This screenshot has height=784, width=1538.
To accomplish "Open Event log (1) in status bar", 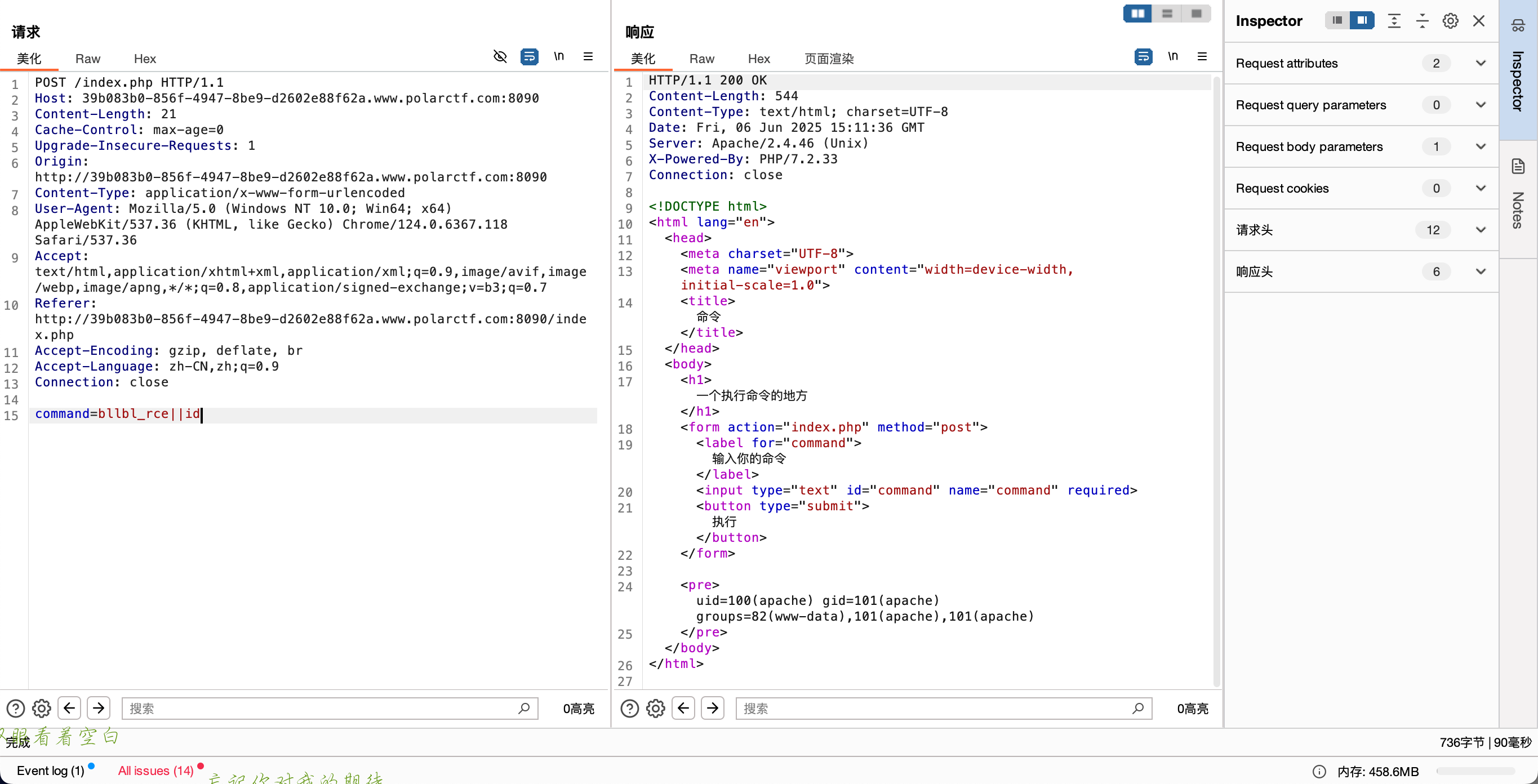I will (51, 771).
